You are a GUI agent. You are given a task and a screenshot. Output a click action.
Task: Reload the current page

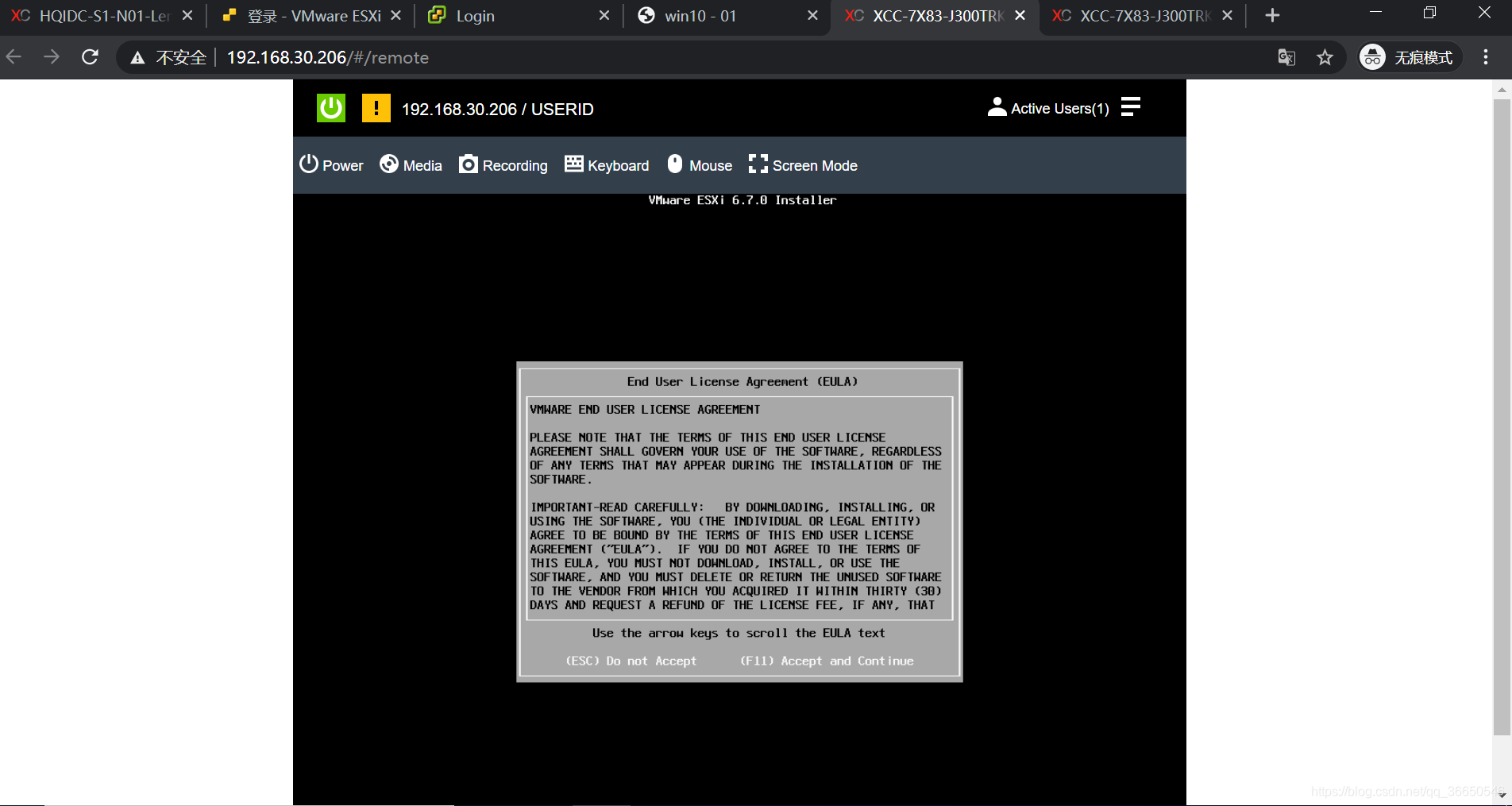pyautogui.click(x=90, y=57)
